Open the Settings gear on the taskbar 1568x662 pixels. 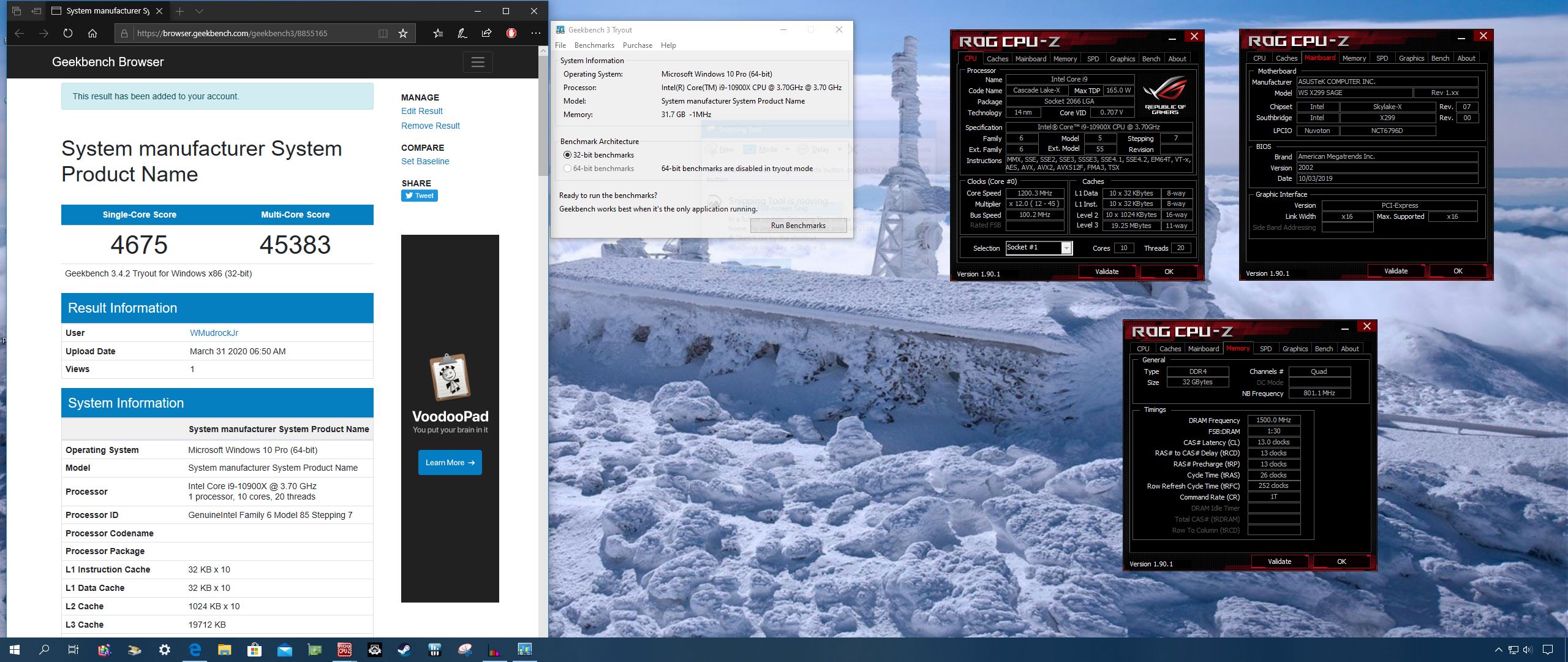[164, 650]
